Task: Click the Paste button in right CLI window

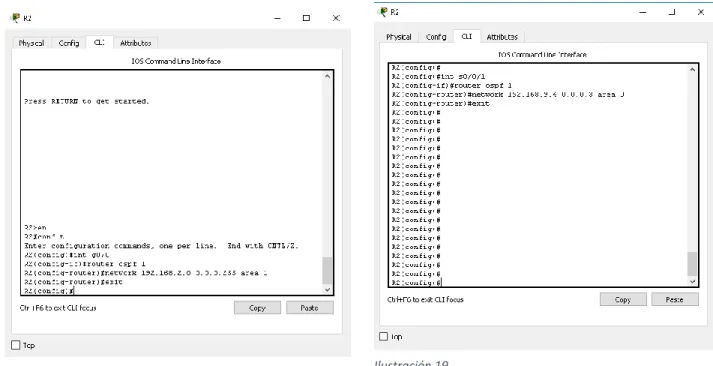Action: click(675, 299)
